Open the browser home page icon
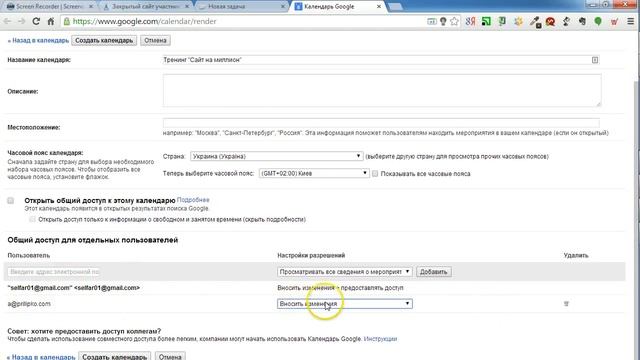This screenshot has width=640, height=360. pos(51,21)
